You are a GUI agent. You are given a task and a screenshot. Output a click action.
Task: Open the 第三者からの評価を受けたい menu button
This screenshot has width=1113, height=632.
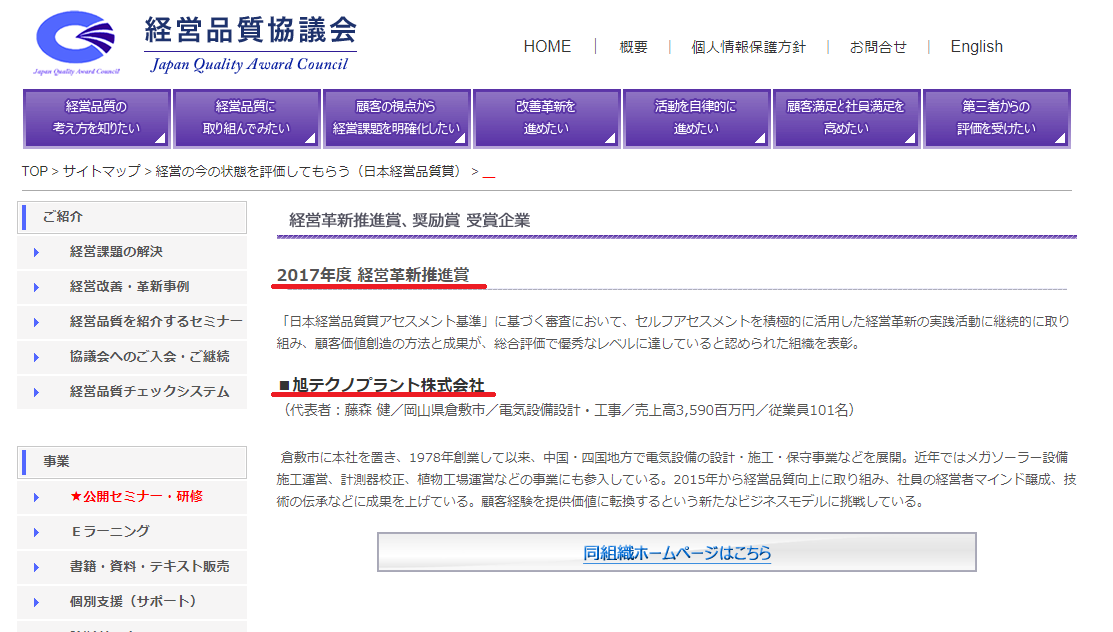click(x=997, y=118)
